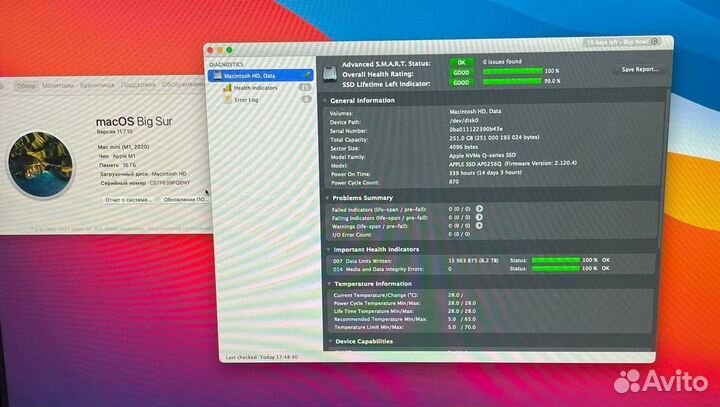Click GOOD badge for Overall Health Rating
Viewport: 720px width, 407px height.
point(461,72)
